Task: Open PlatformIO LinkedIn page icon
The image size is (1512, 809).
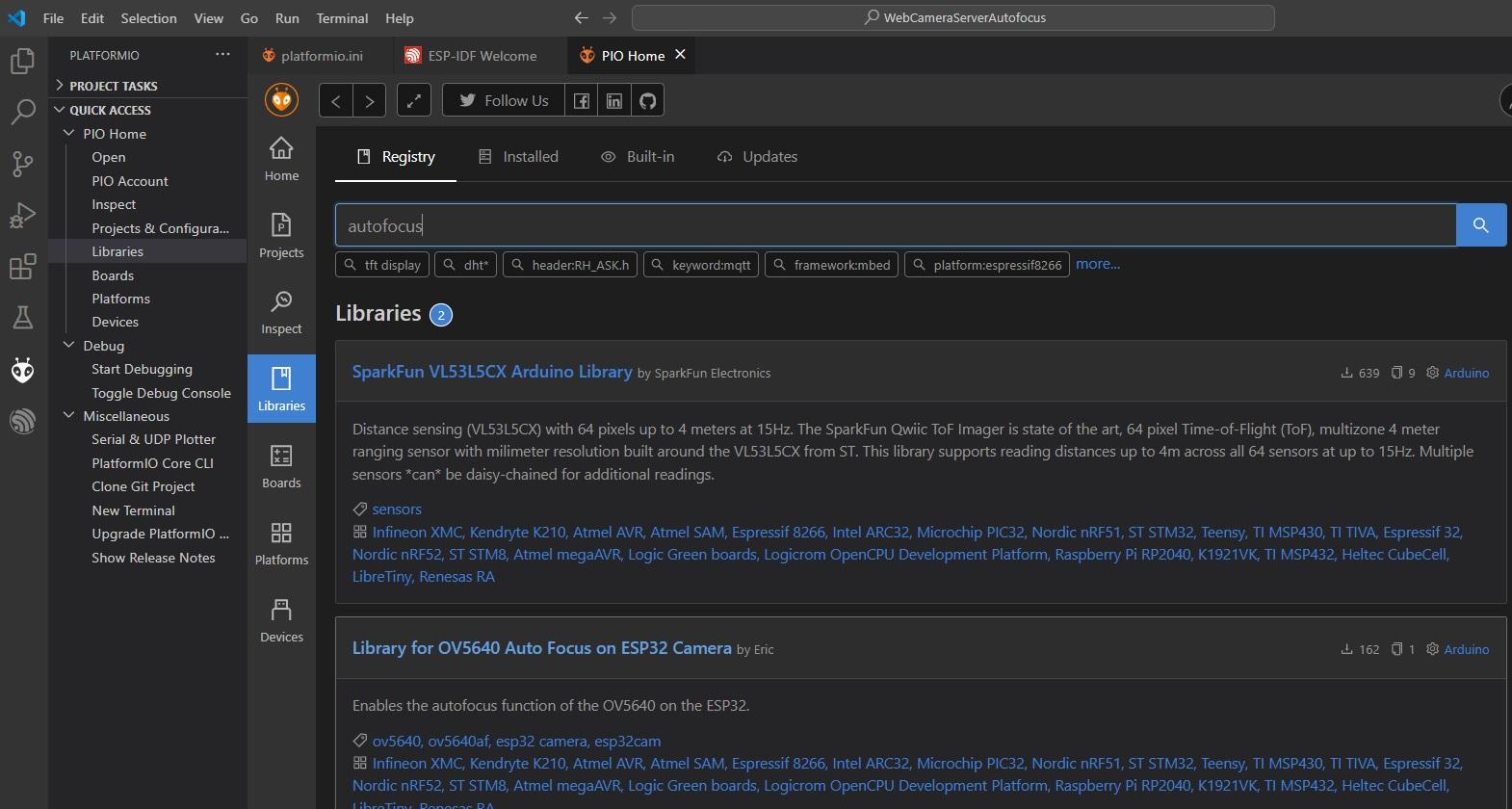Action: 614,100
